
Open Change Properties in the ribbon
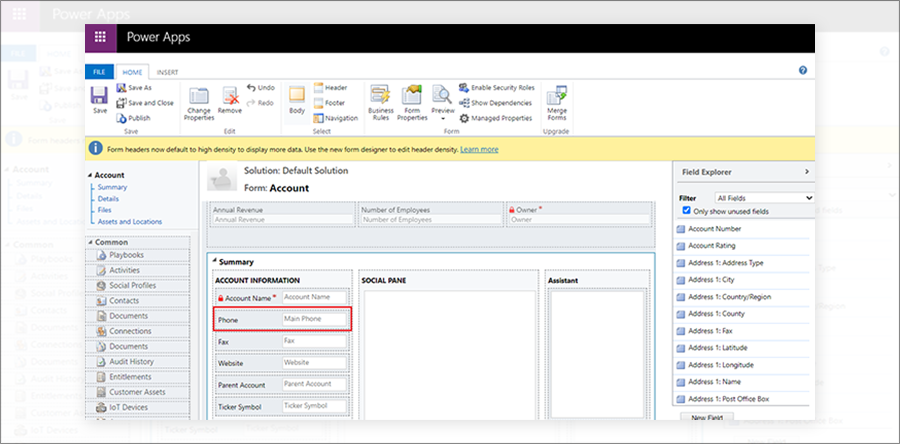coord(199,96)
